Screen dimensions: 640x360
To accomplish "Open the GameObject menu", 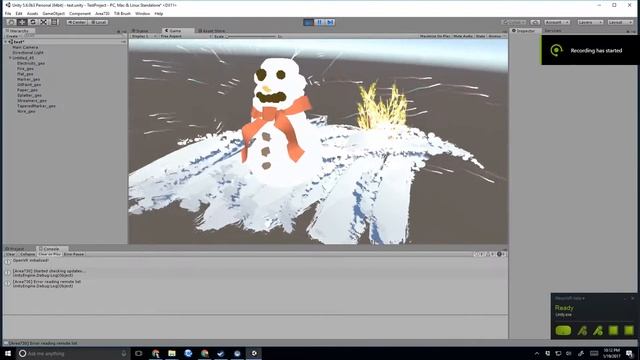I will (53, 13).
